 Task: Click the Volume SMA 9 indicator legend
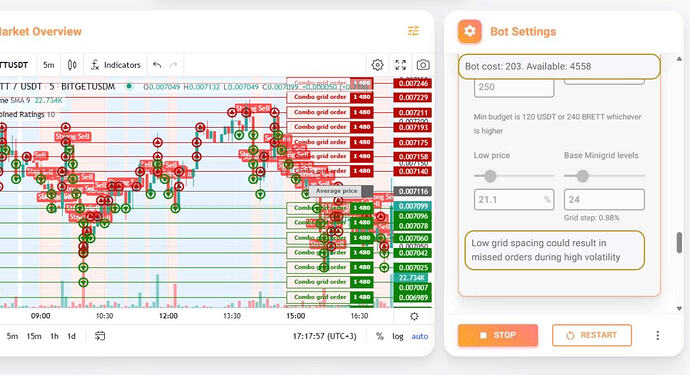(31, 100)
